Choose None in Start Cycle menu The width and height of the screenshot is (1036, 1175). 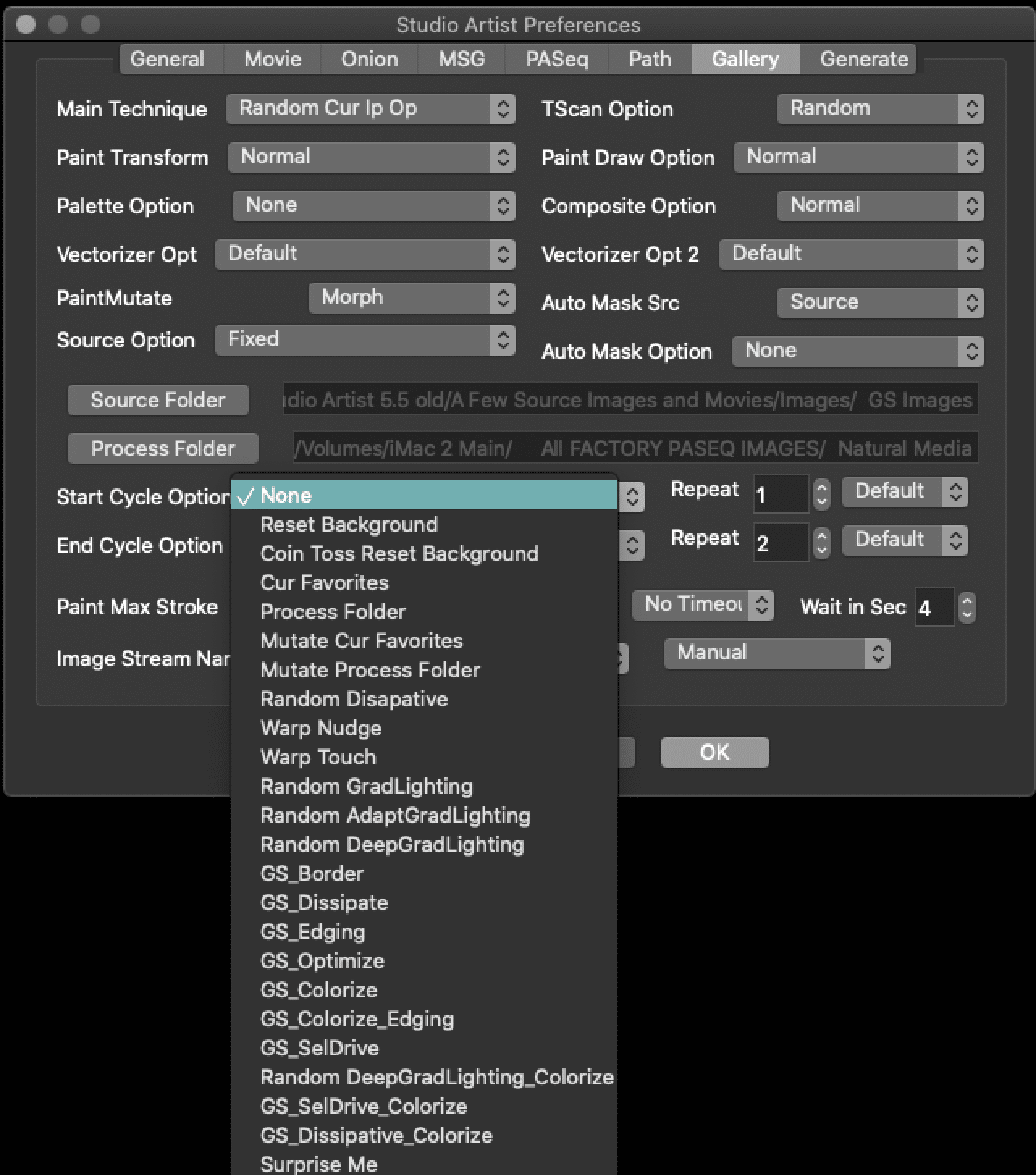point(424,495)
